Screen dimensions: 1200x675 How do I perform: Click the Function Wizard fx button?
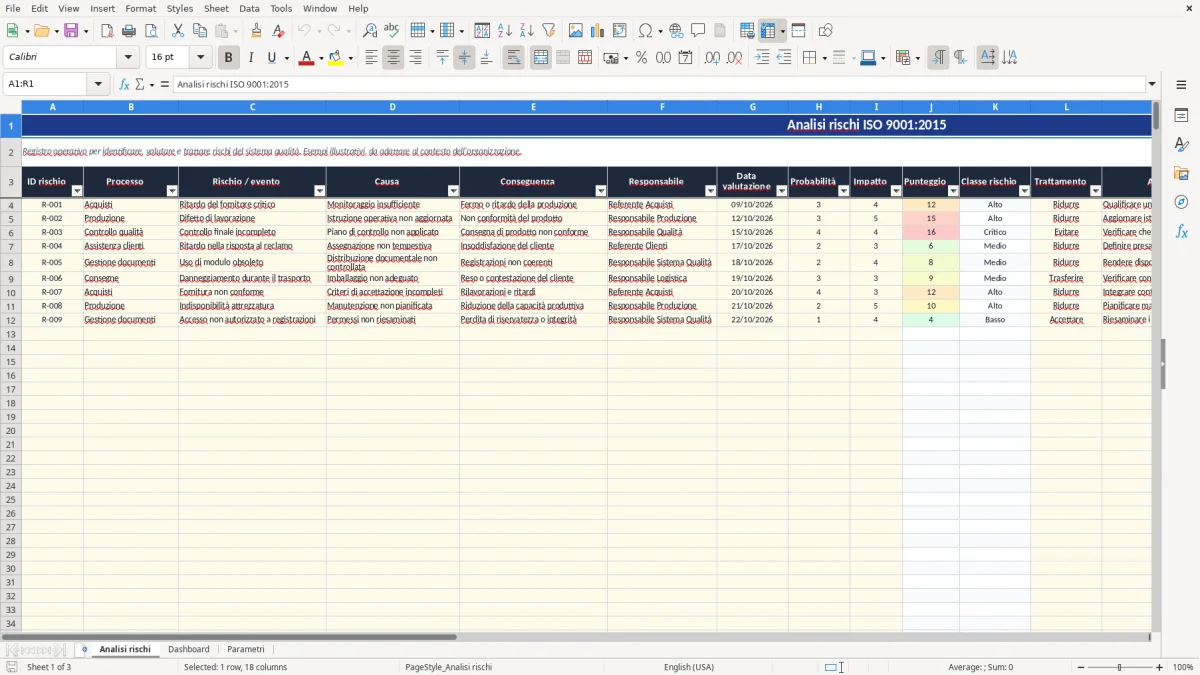pyautogui.click(x=124, y=84)
